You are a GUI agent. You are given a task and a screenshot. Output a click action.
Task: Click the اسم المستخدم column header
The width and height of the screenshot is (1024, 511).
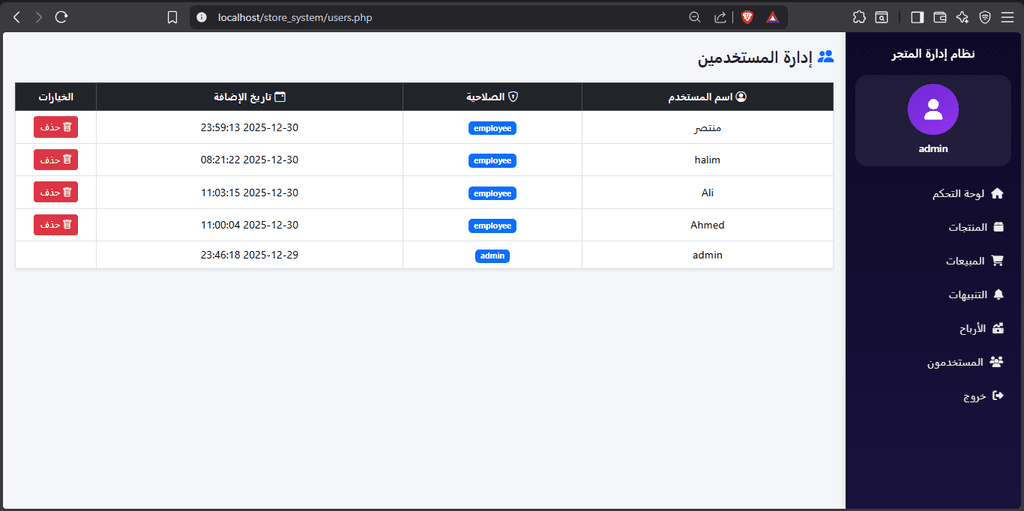[x=708, y=97]
